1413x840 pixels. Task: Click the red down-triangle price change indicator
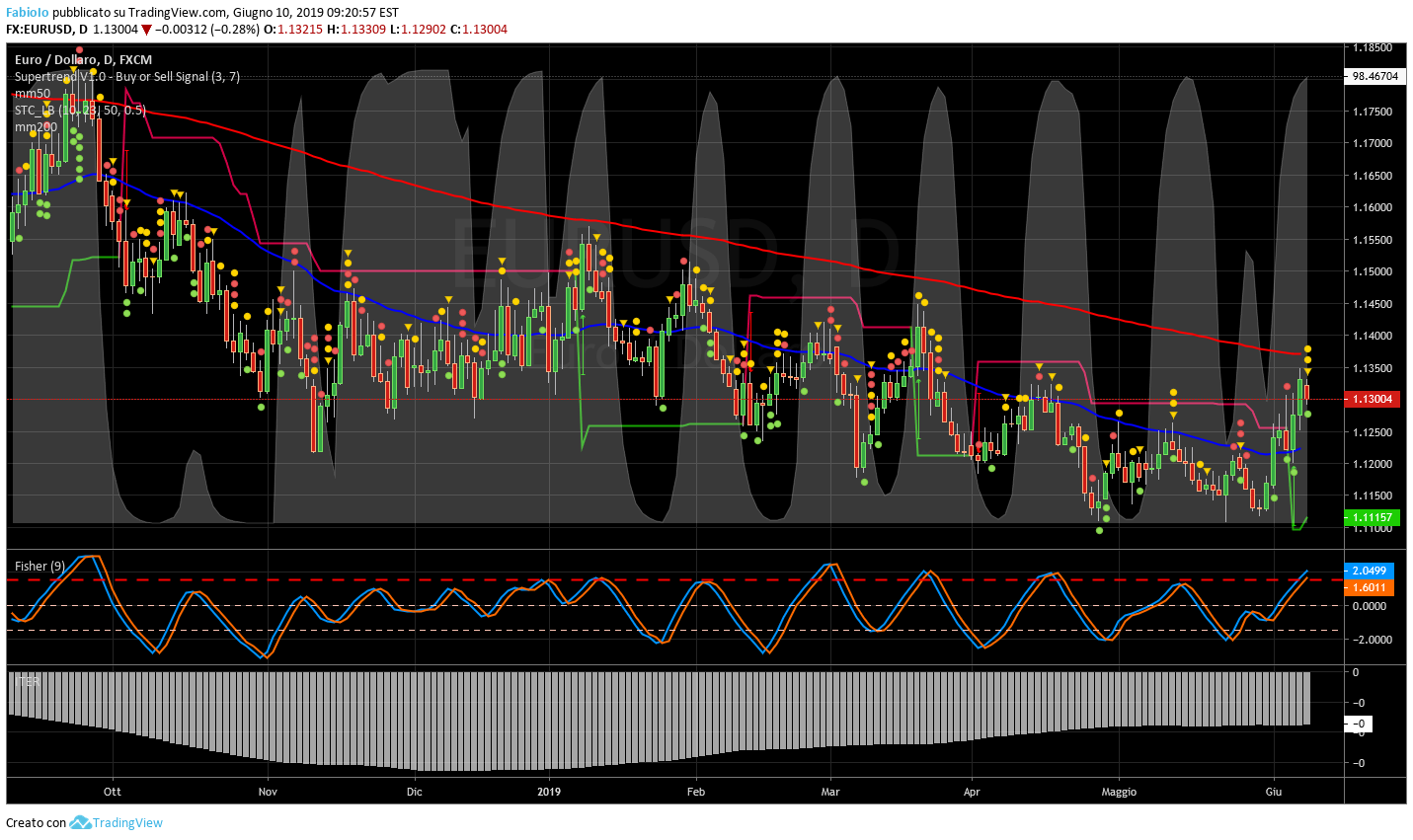[146, 30]
